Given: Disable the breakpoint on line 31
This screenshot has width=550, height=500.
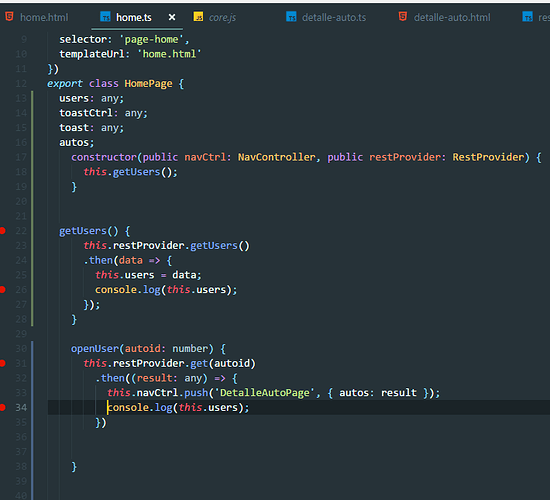Looking at the screenshot, I should [x=2, y=363].
